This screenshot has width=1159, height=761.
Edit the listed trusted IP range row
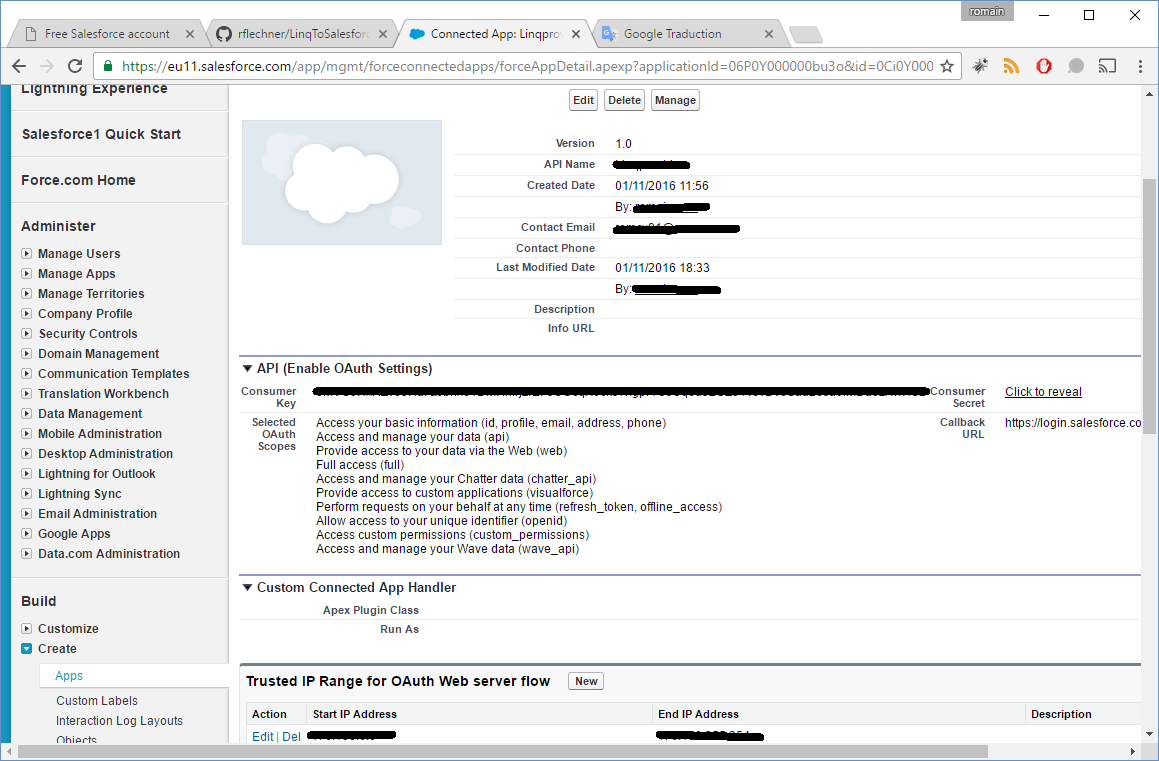tap(262, 737)
